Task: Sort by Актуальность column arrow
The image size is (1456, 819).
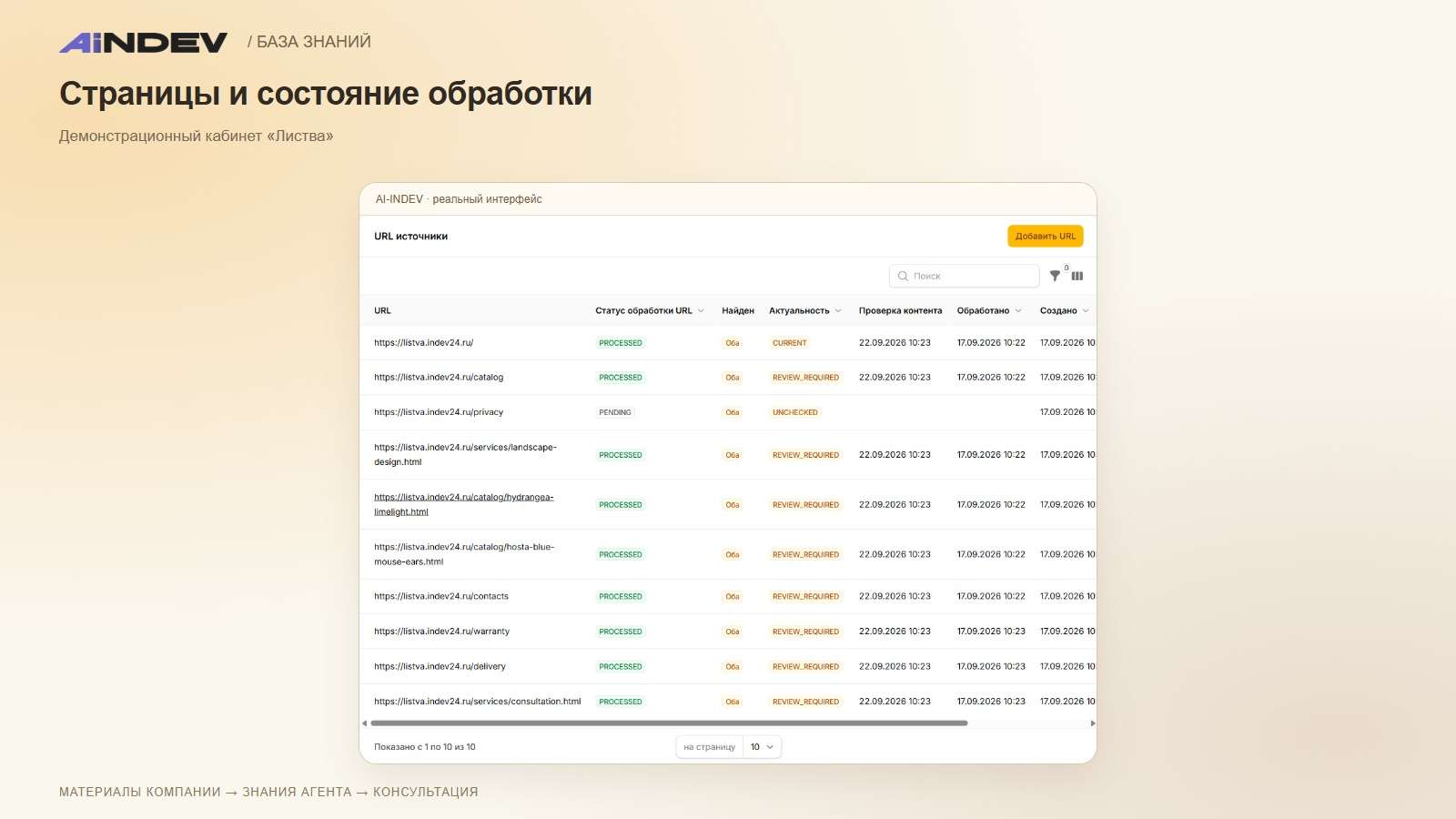Action: click(x=838, y=310)
